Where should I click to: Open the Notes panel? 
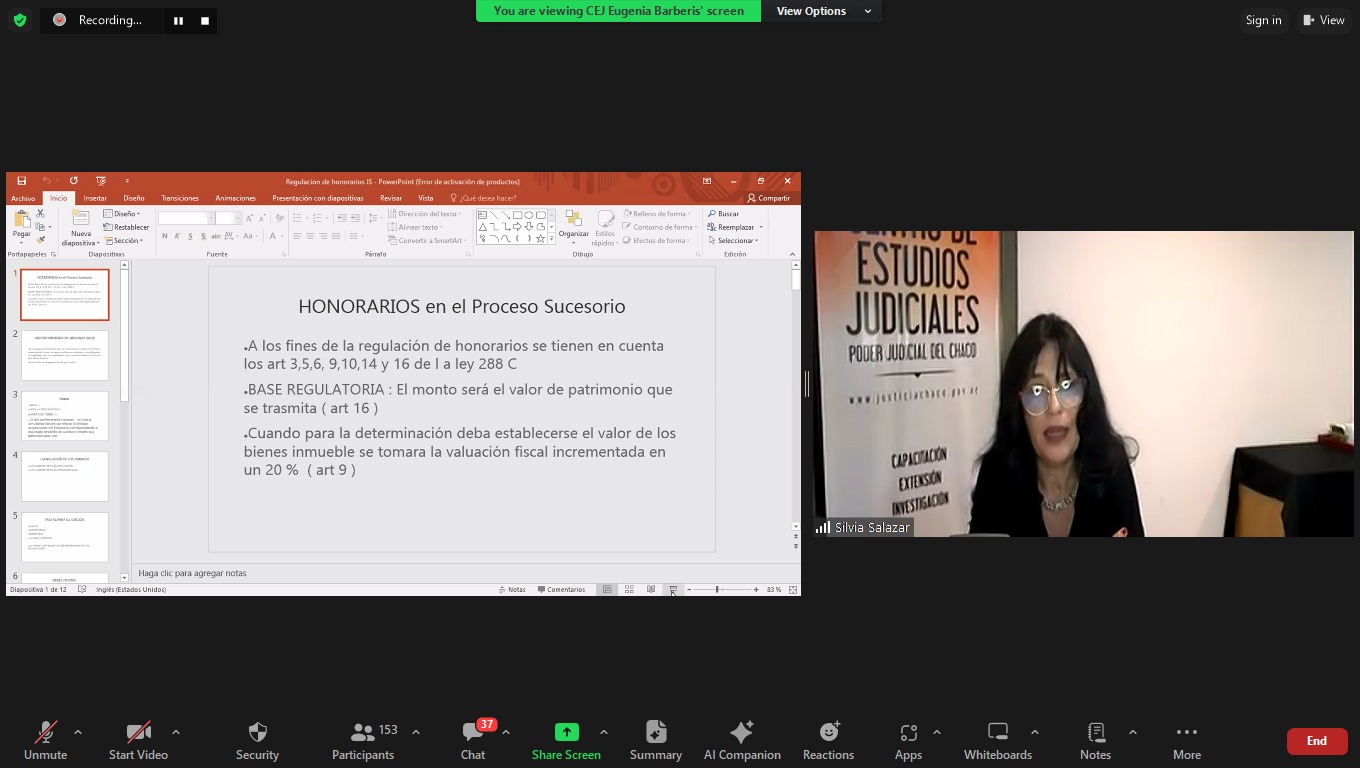(1095, 741)
